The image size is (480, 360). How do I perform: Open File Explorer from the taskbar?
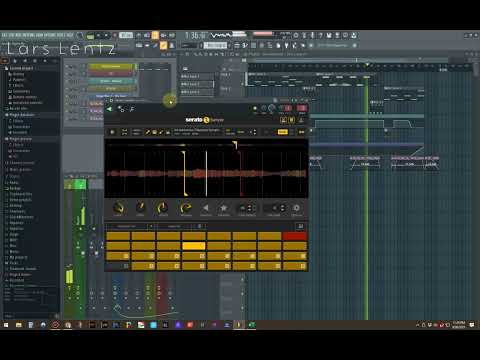[x=19, y=325]
